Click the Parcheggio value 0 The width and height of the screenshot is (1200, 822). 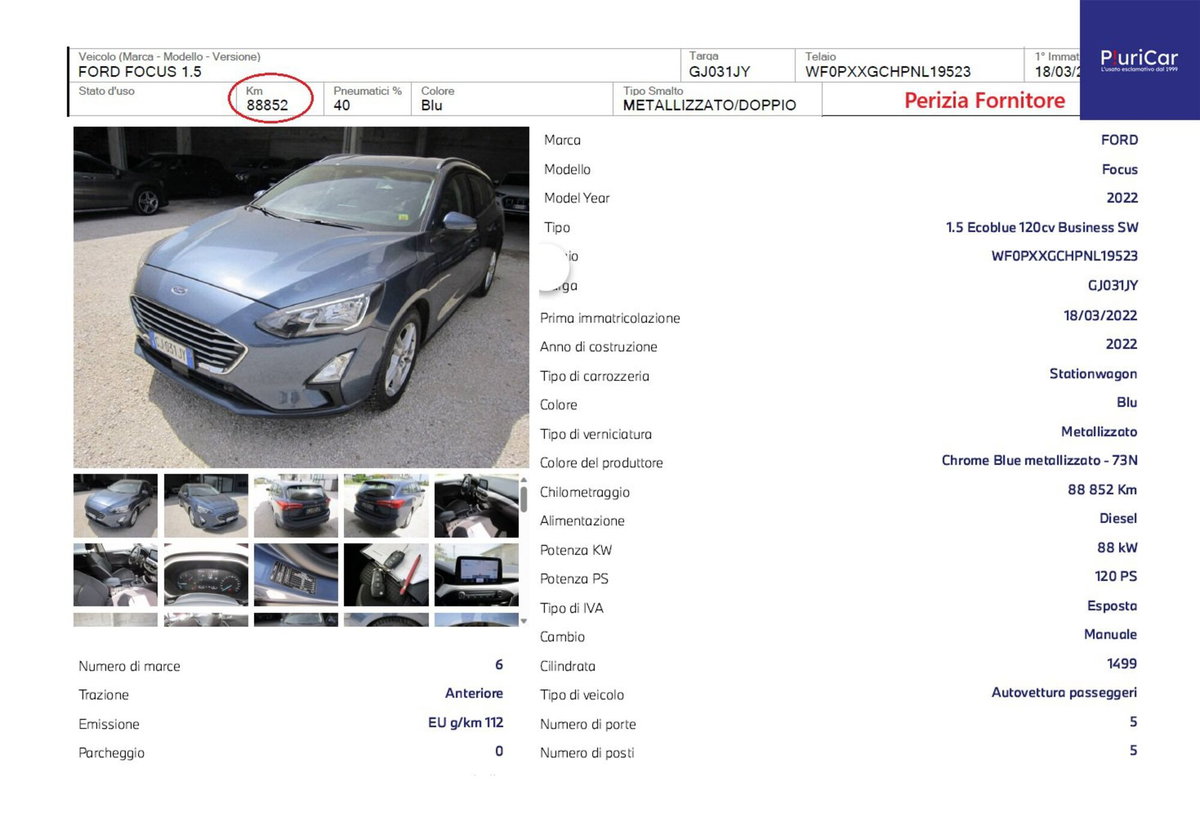click(499, 751)
